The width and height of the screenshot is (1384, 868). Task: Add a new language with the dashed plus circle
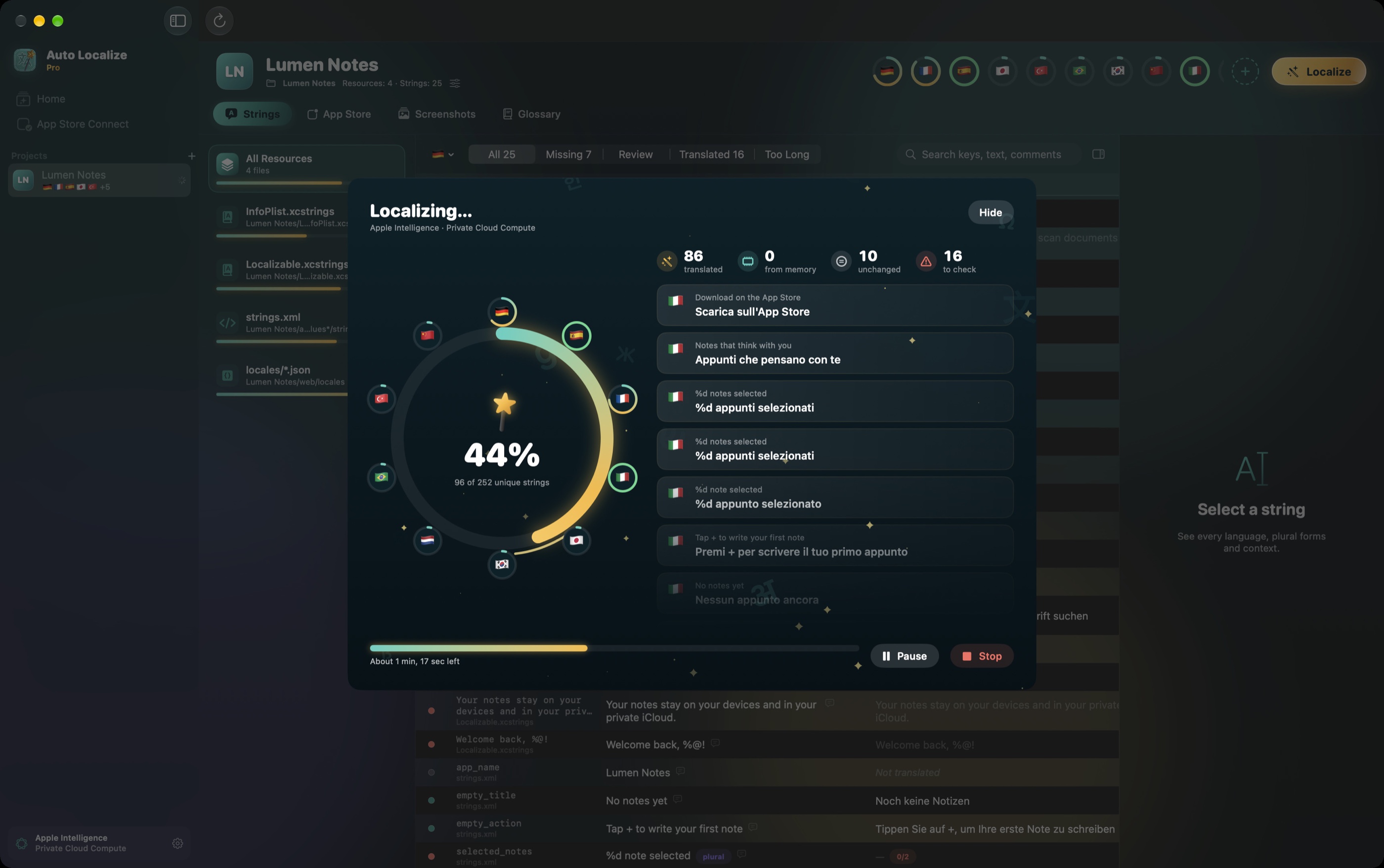[1245, 71]
